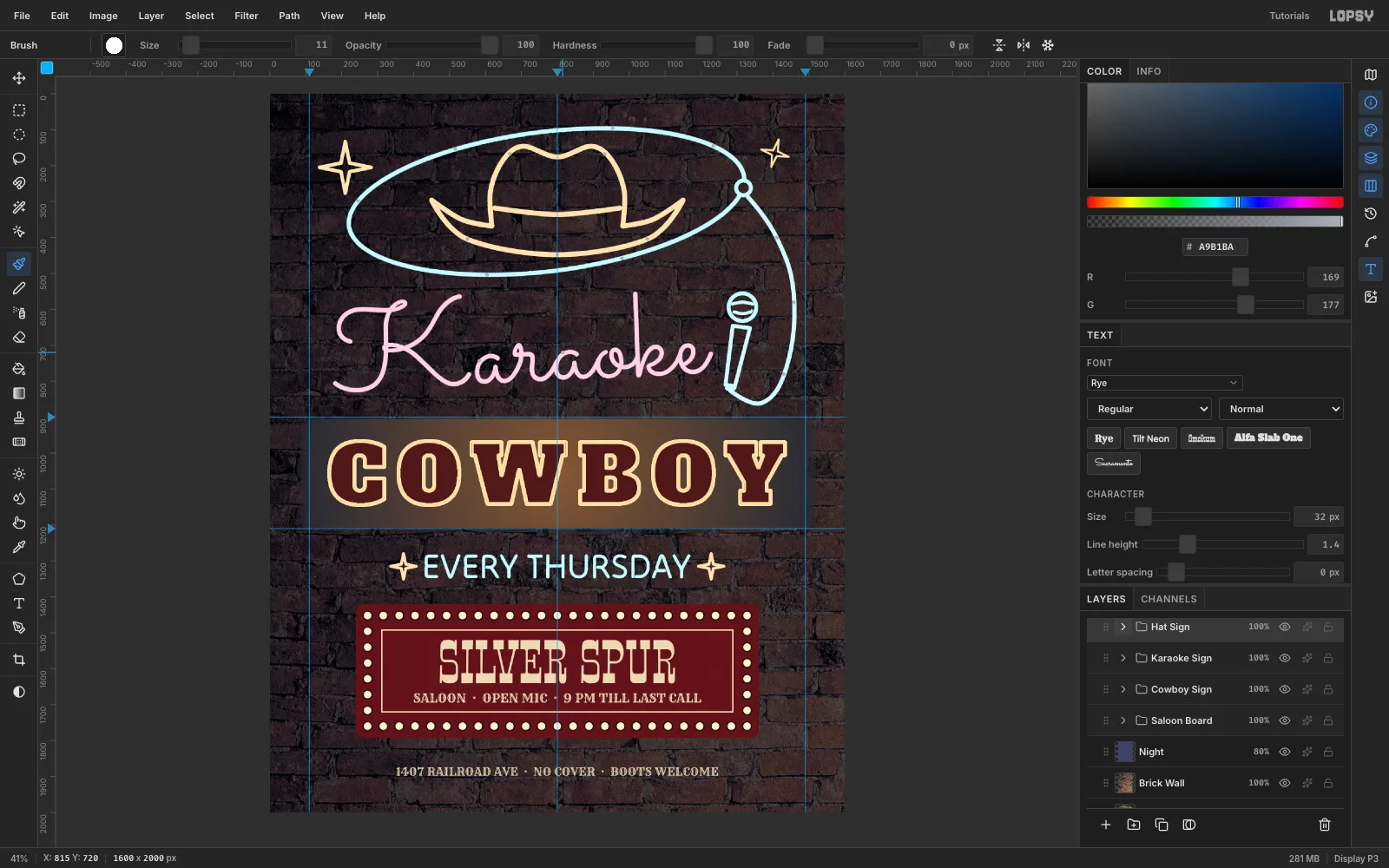Open the Layer menu
Viewport: 1389px width, 868px height.
[x=151, y=16]
